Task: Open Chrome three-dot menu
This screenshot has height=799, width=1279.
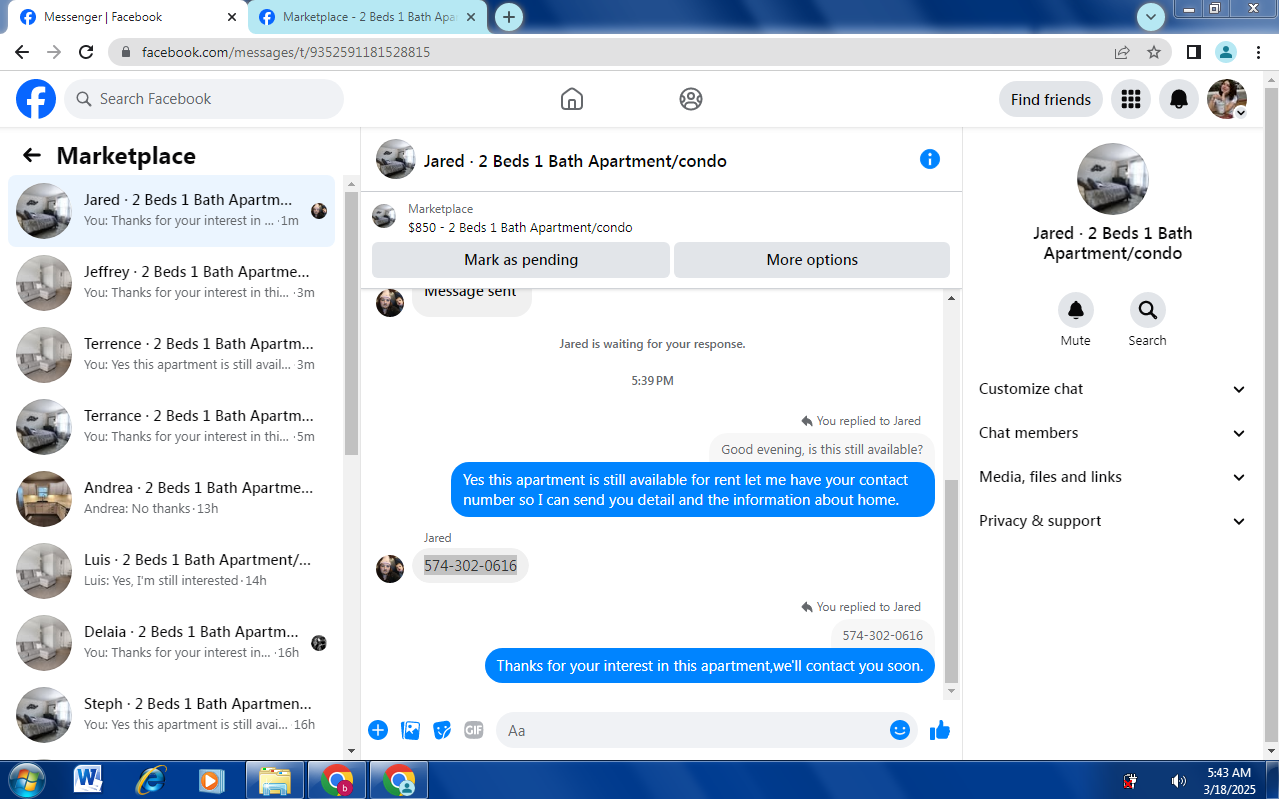Action: coord(1257,52)
